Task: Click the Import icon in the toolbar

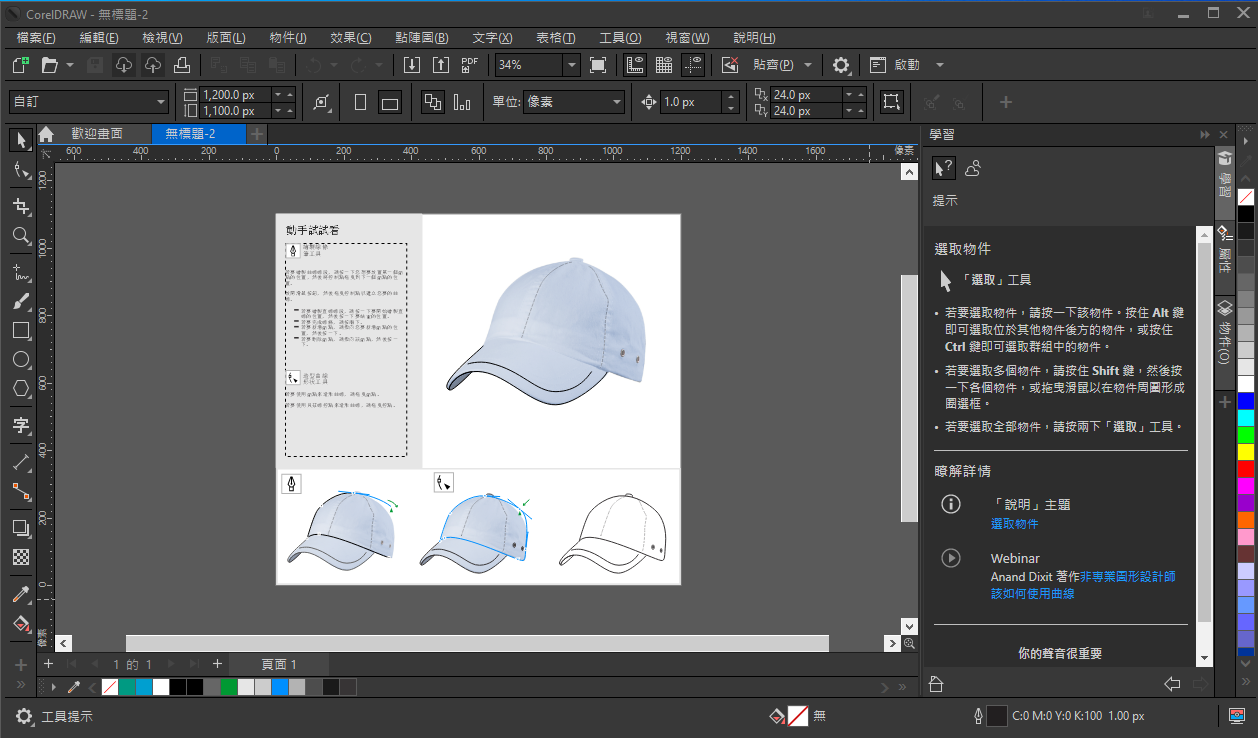Action: tap(412, 65)
